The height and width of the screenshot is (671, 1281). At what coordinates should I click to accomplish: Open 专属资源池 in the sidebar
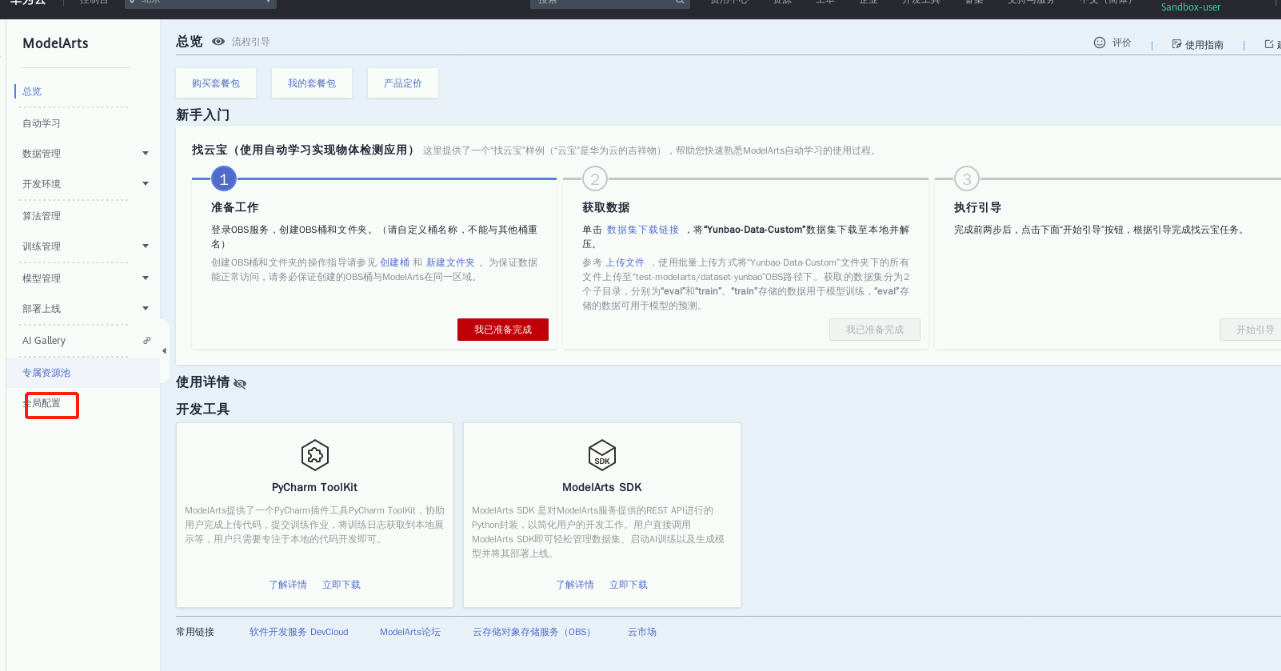point(47,373)
